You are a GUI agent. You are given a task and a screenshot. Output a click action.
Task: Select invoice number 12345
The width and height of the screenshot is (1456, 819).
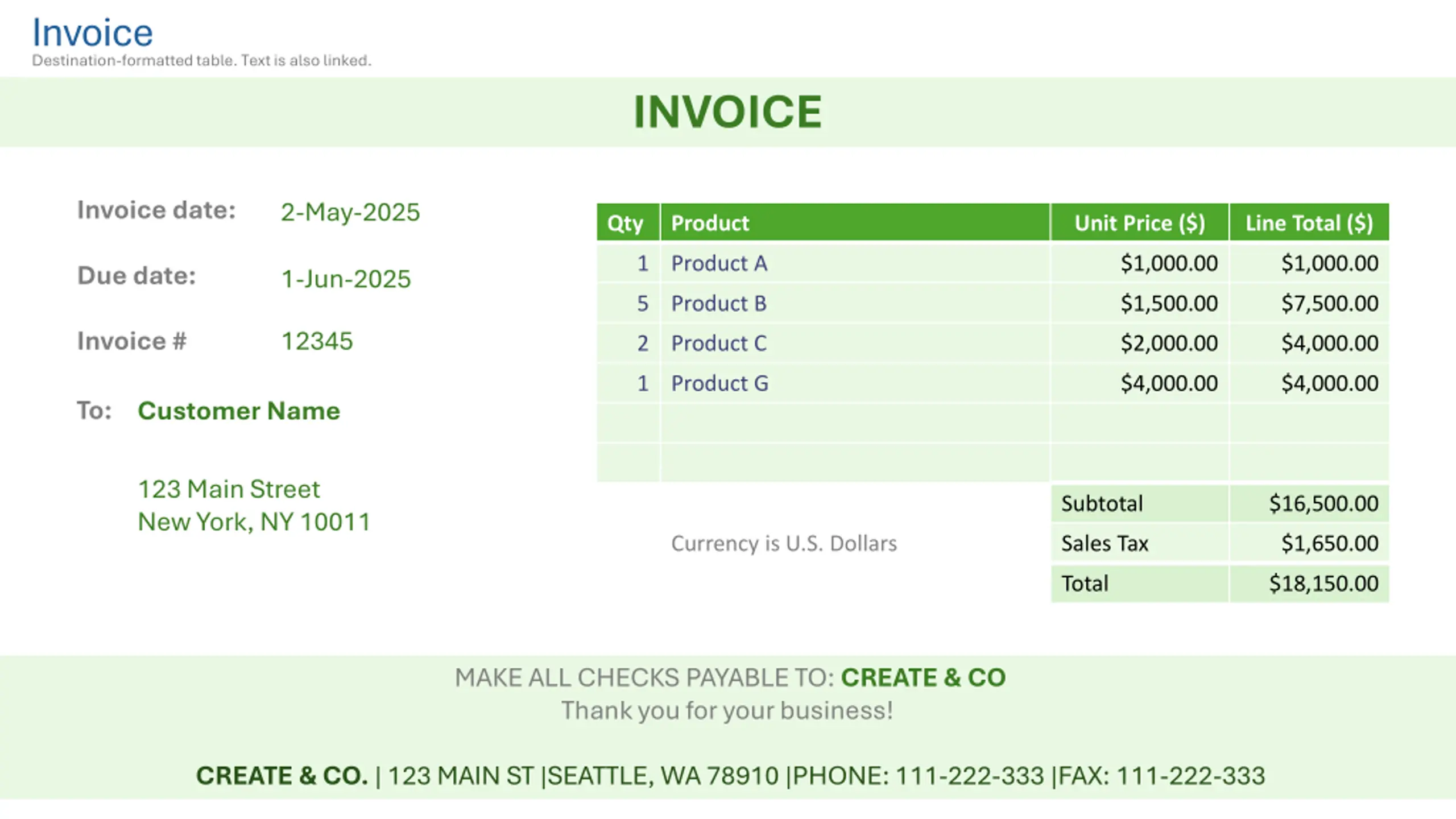coord(317,341)
